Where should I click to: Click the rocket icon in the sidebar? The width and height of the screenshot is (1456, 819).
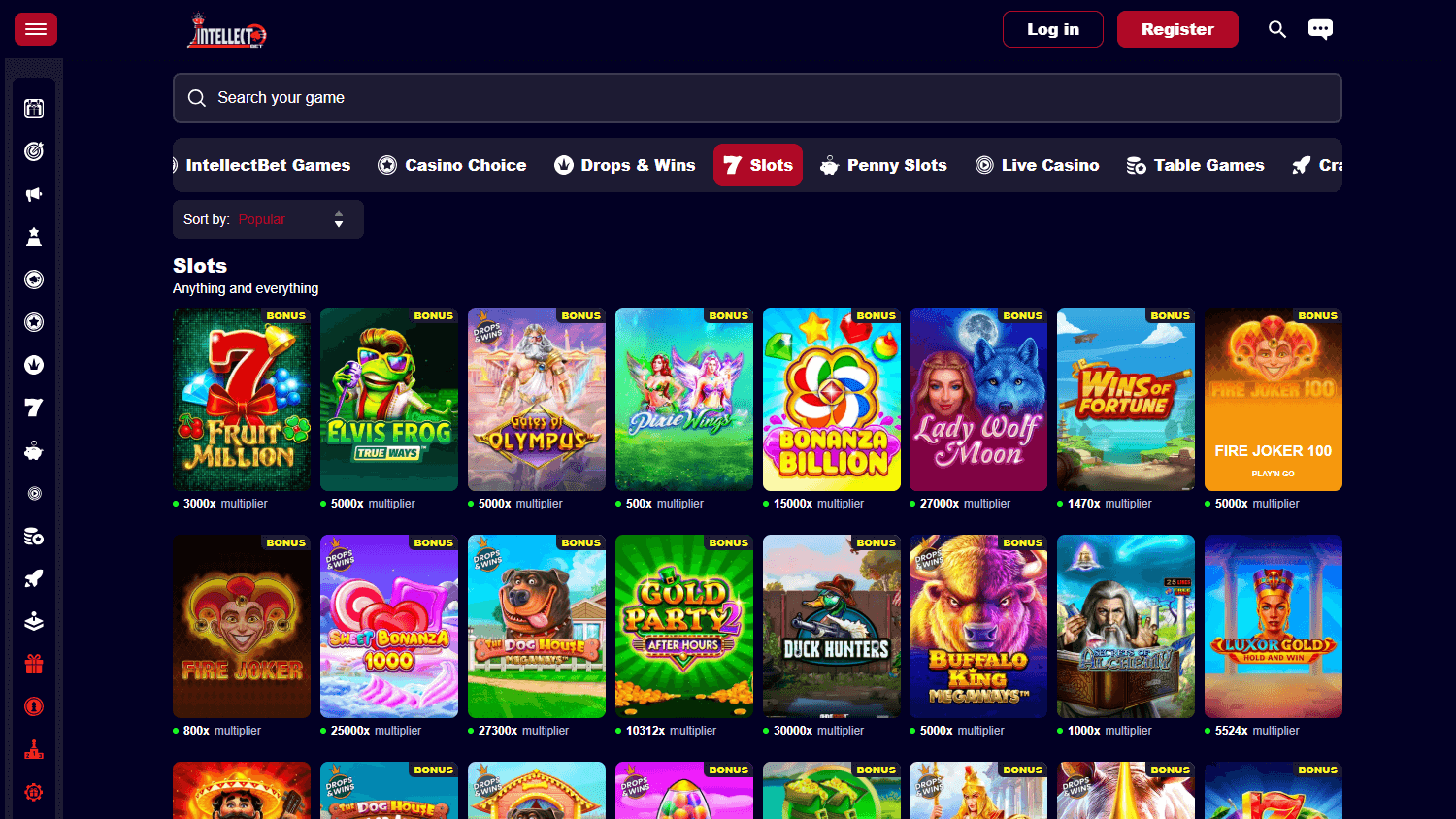34,578
